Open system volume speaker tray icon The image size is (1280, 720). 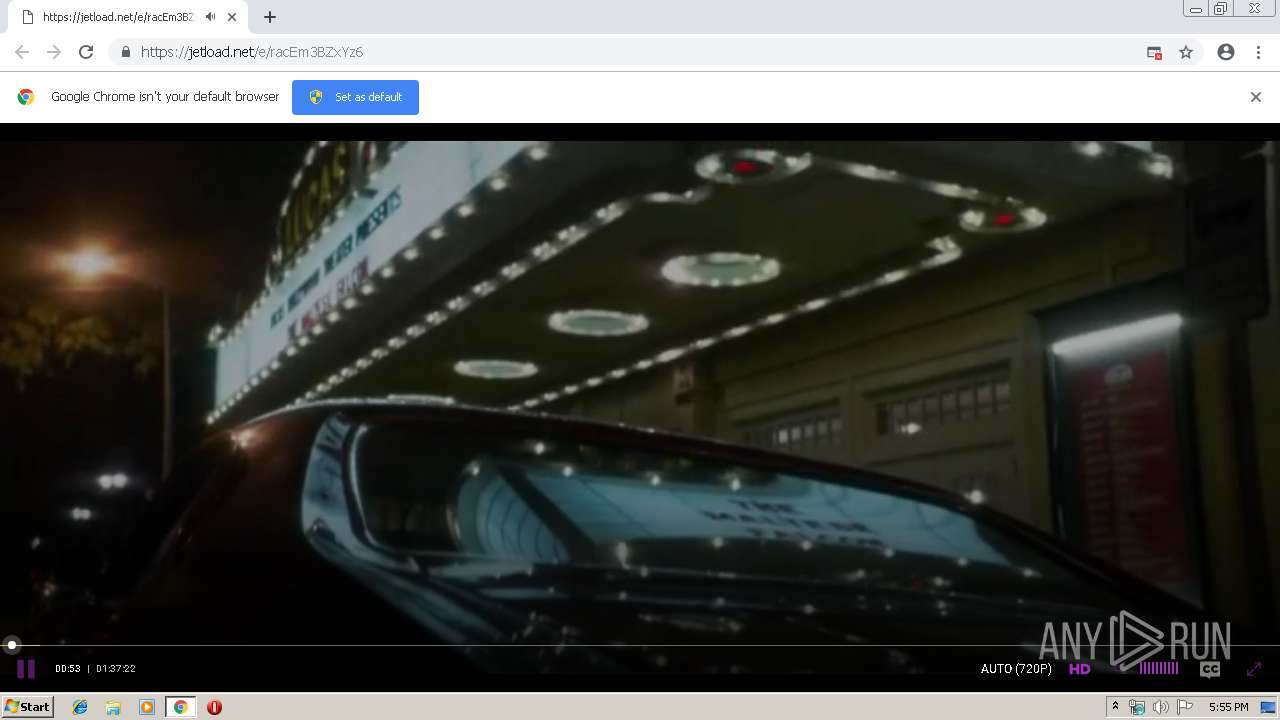click(1161, 707)
